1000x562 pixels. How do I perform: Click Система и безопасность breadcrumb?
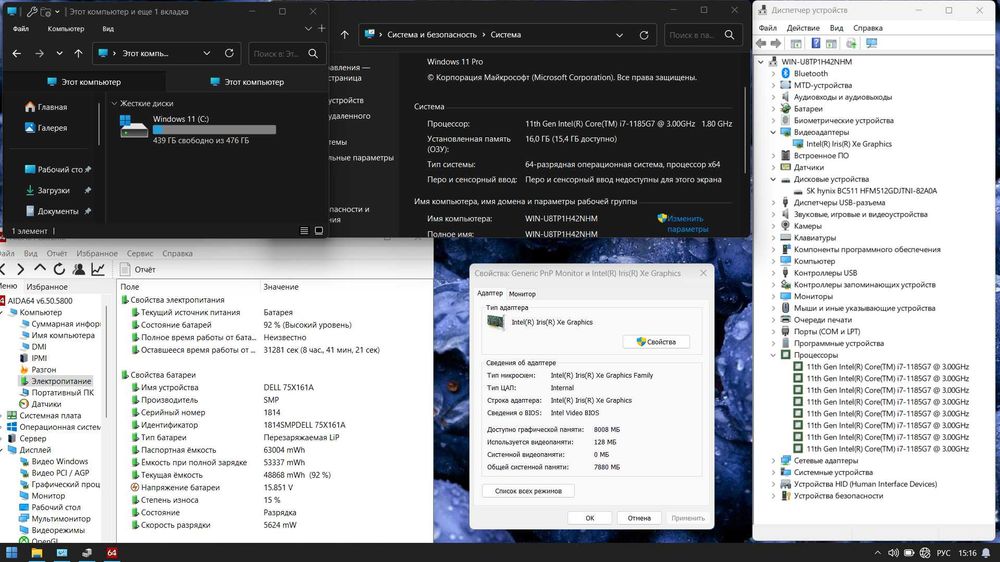click(x=432, y=35)
